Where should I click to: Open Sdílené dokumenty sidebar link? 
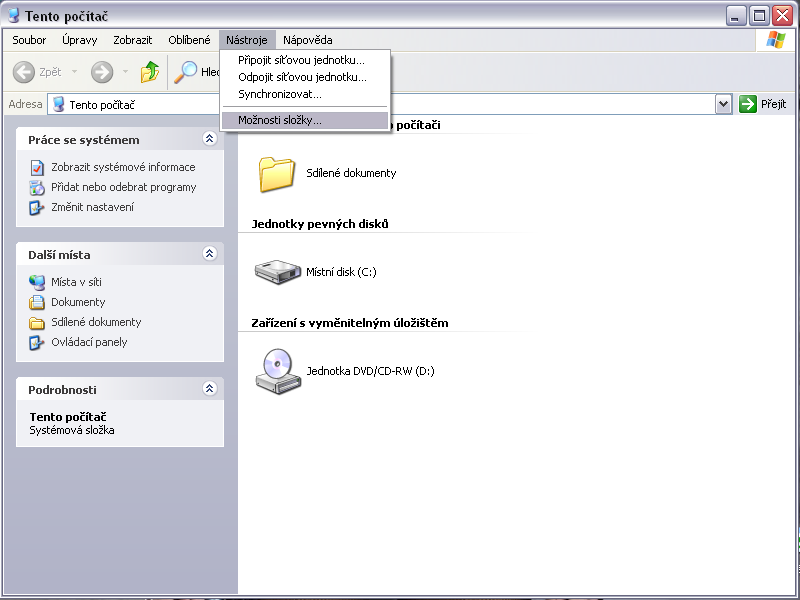point(96,322)
